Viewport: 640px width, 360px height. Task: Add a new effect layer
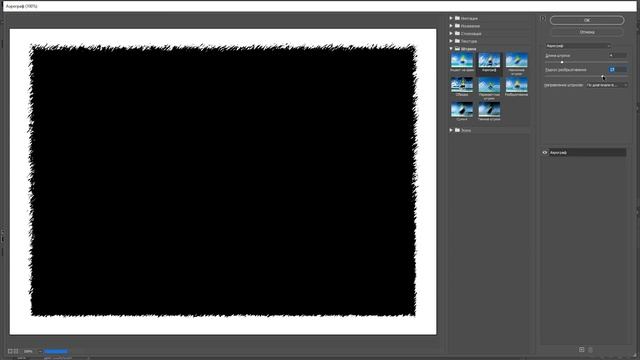[582, 349]
